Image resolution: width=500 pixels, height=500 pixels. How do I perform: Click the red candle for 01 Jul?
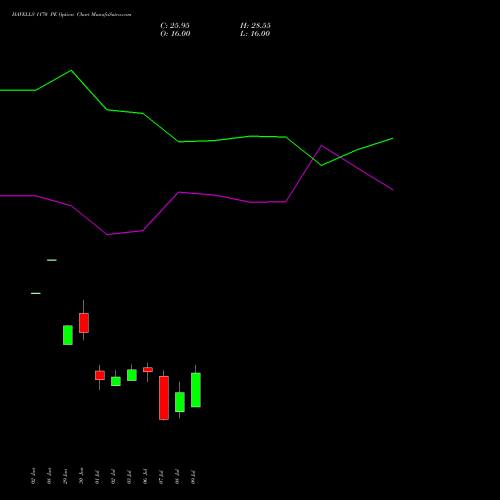click(100, 375)
